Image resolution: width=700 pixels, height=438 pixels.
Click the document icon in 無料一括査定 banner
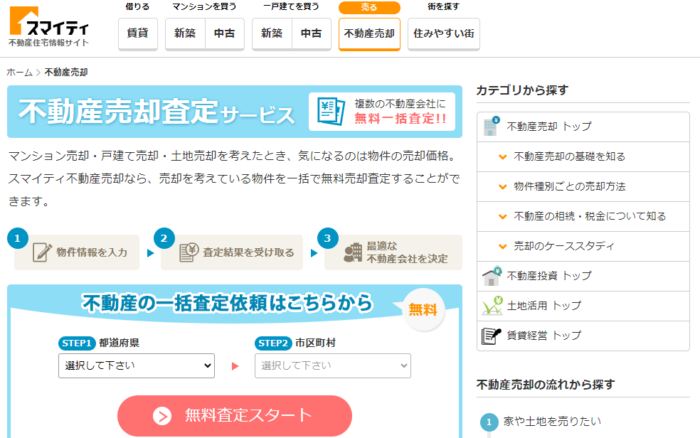(x=331, y=111)
